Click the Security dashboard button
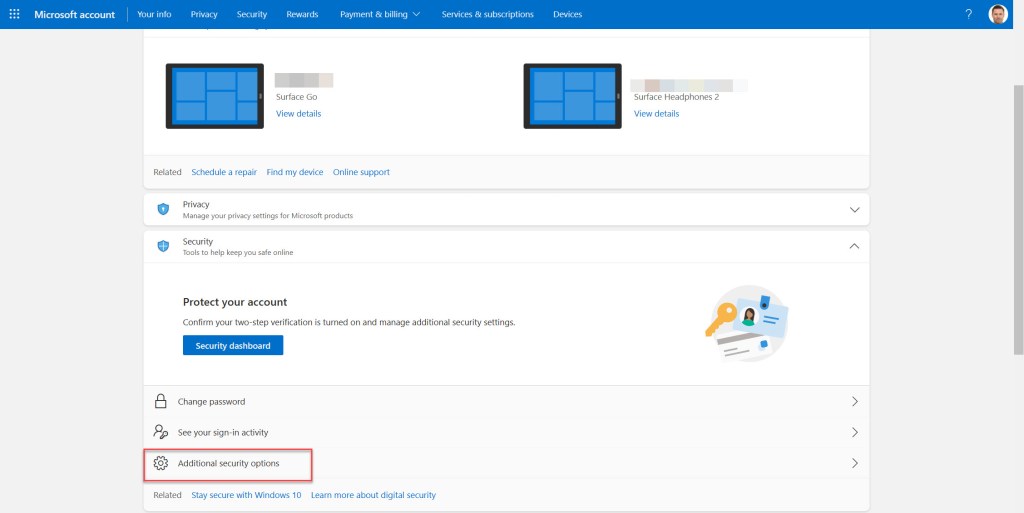The image size is (1024, 513). click(x=233, y=345)
